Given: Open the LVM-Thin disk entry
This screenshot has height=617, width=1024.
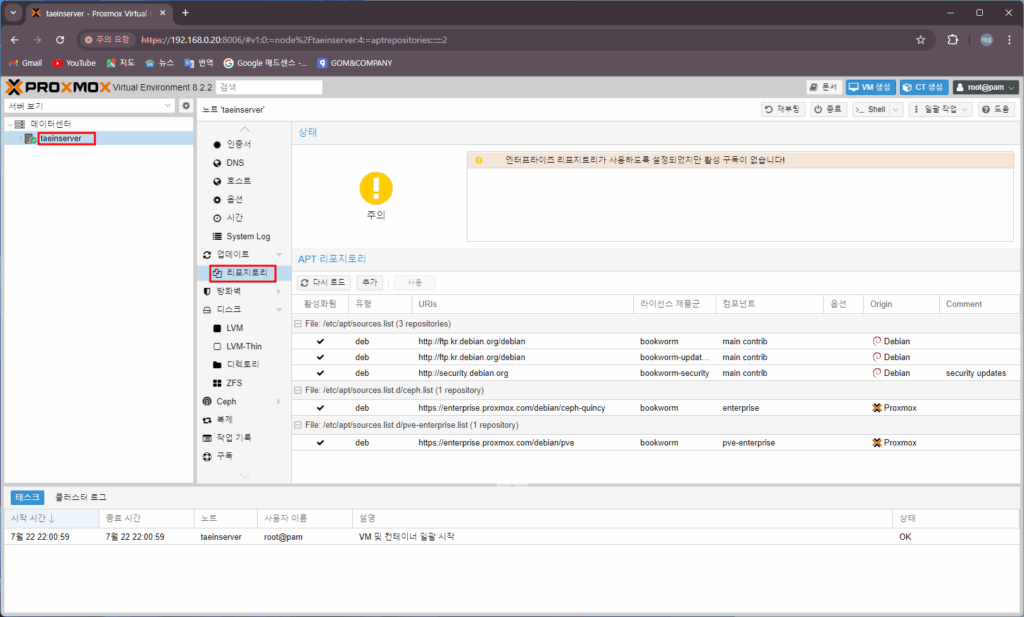Looking at the screenshot, I should (244, 346).
